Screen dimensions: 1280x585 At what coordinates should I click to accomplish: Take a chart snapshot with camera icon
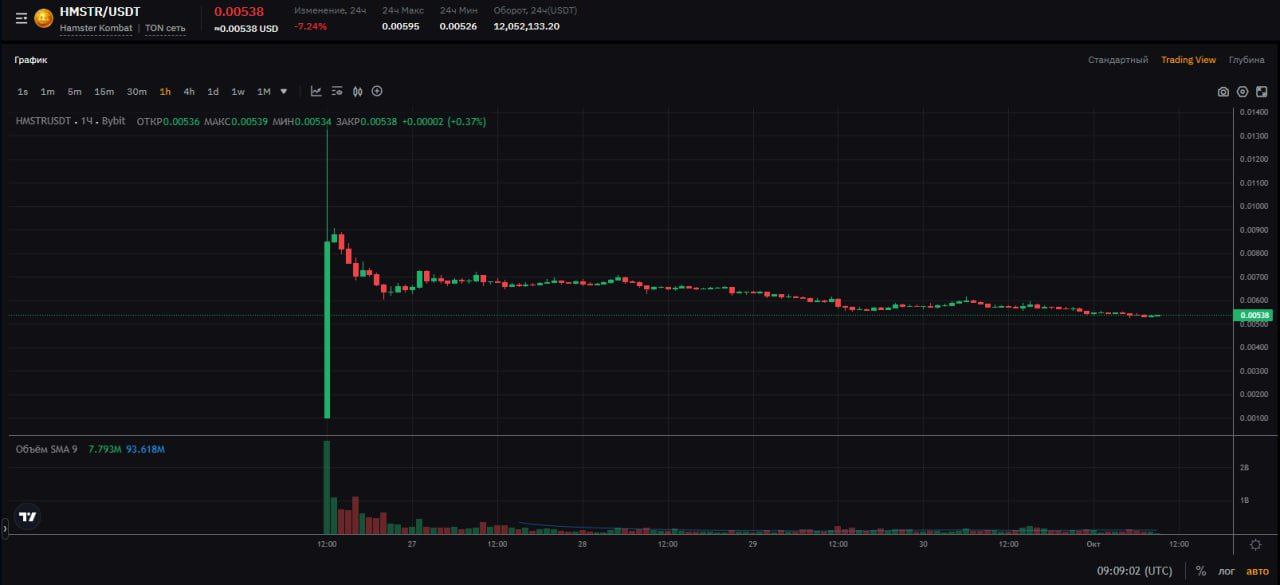coord(1223,92)
